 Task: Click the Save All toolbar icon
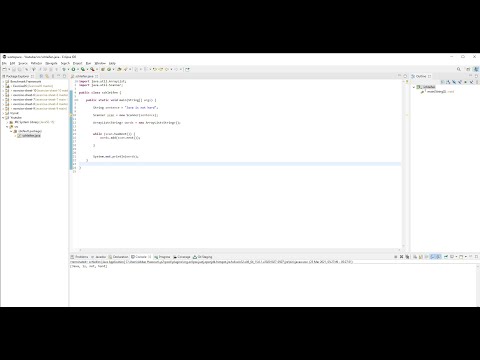point(19,69)
